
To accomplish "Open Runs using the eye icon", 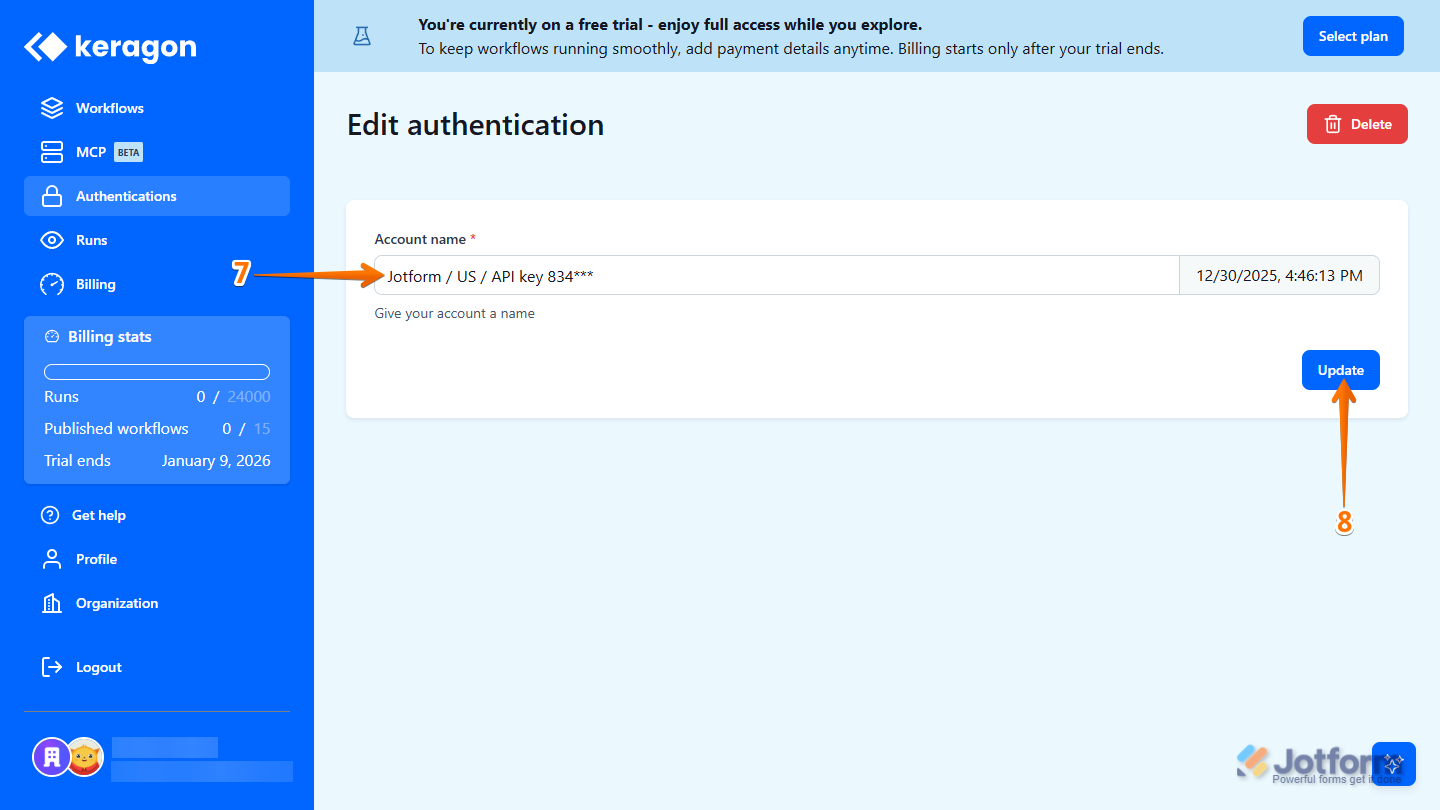I will point(51,240).
